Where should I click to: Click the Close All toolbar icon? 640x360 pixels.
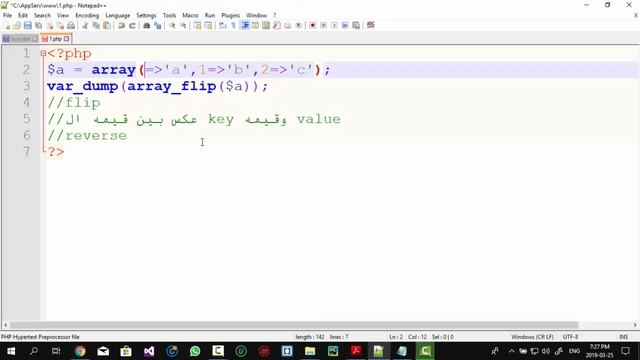pyautogui.click(x=60, y=26)
